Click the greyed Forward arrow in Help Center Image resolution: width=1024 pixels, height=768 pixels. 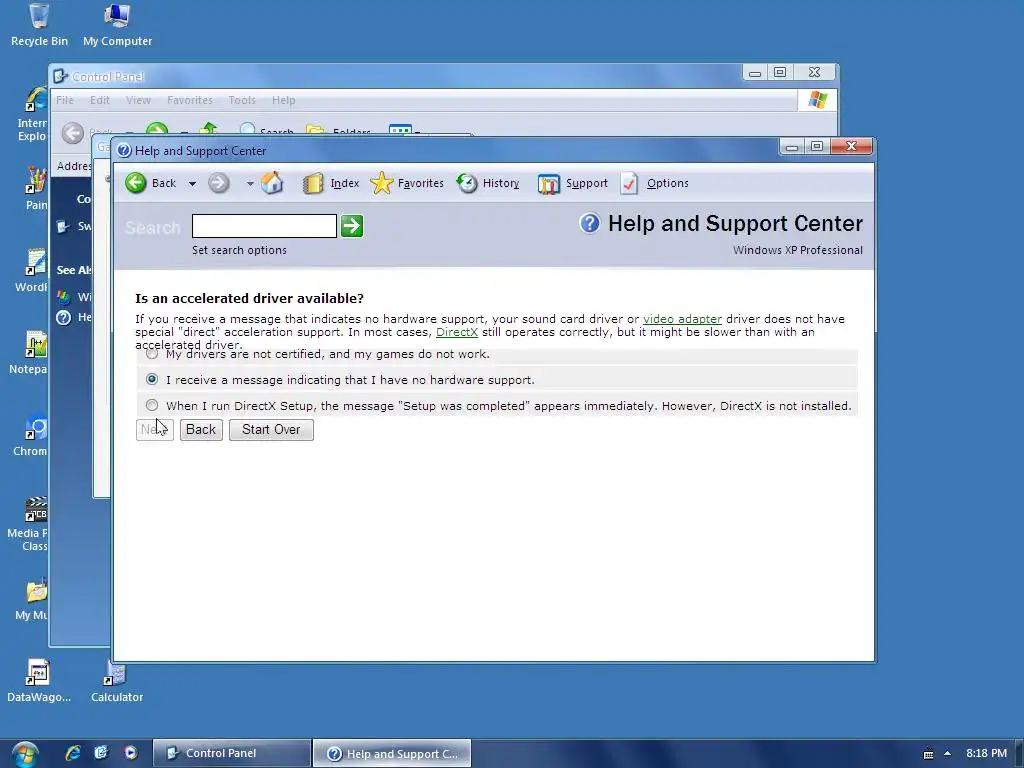pyautogui.click(x=219, y=183)
